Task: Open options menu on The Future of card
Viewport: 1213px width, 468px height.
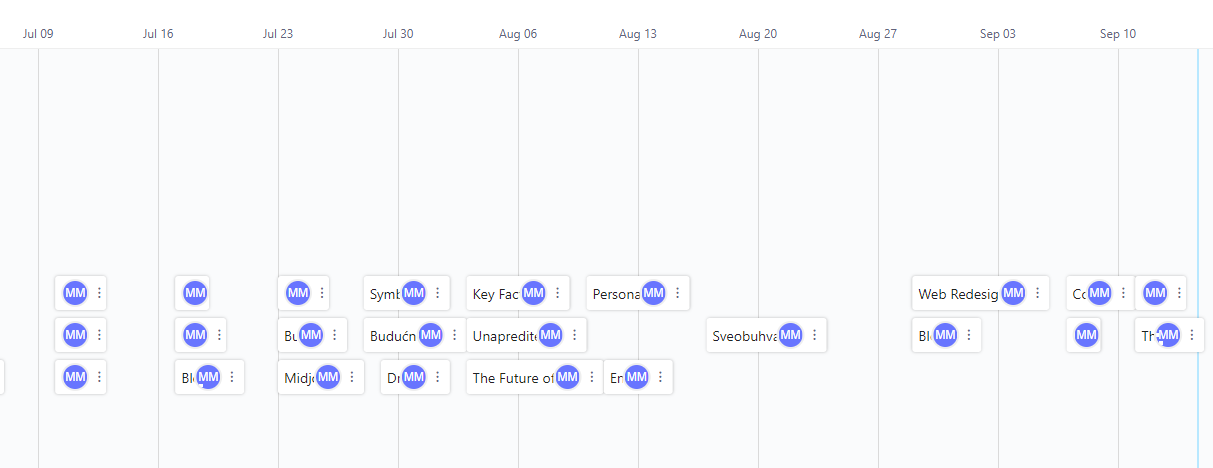Action: coord(591,377)
